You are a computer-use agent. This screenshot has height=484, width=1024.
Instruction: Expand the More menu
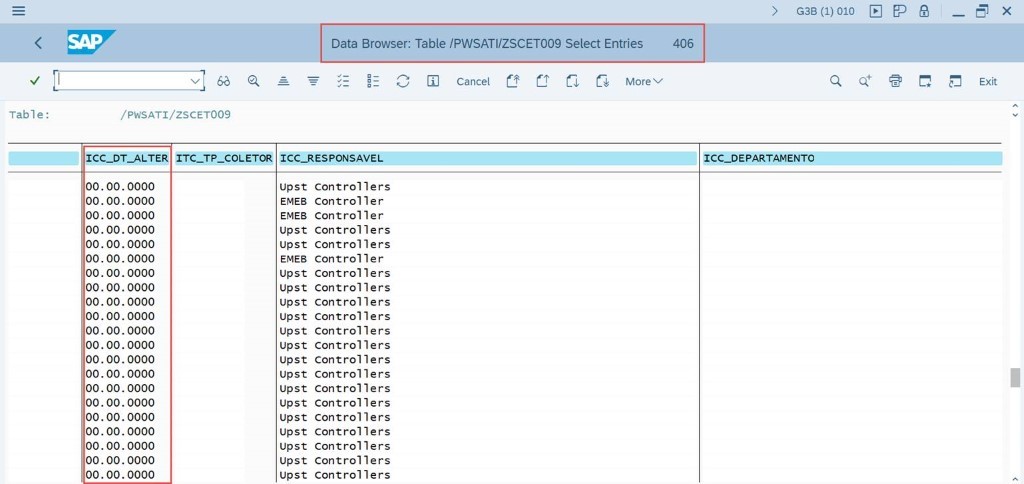pos(644,81)
